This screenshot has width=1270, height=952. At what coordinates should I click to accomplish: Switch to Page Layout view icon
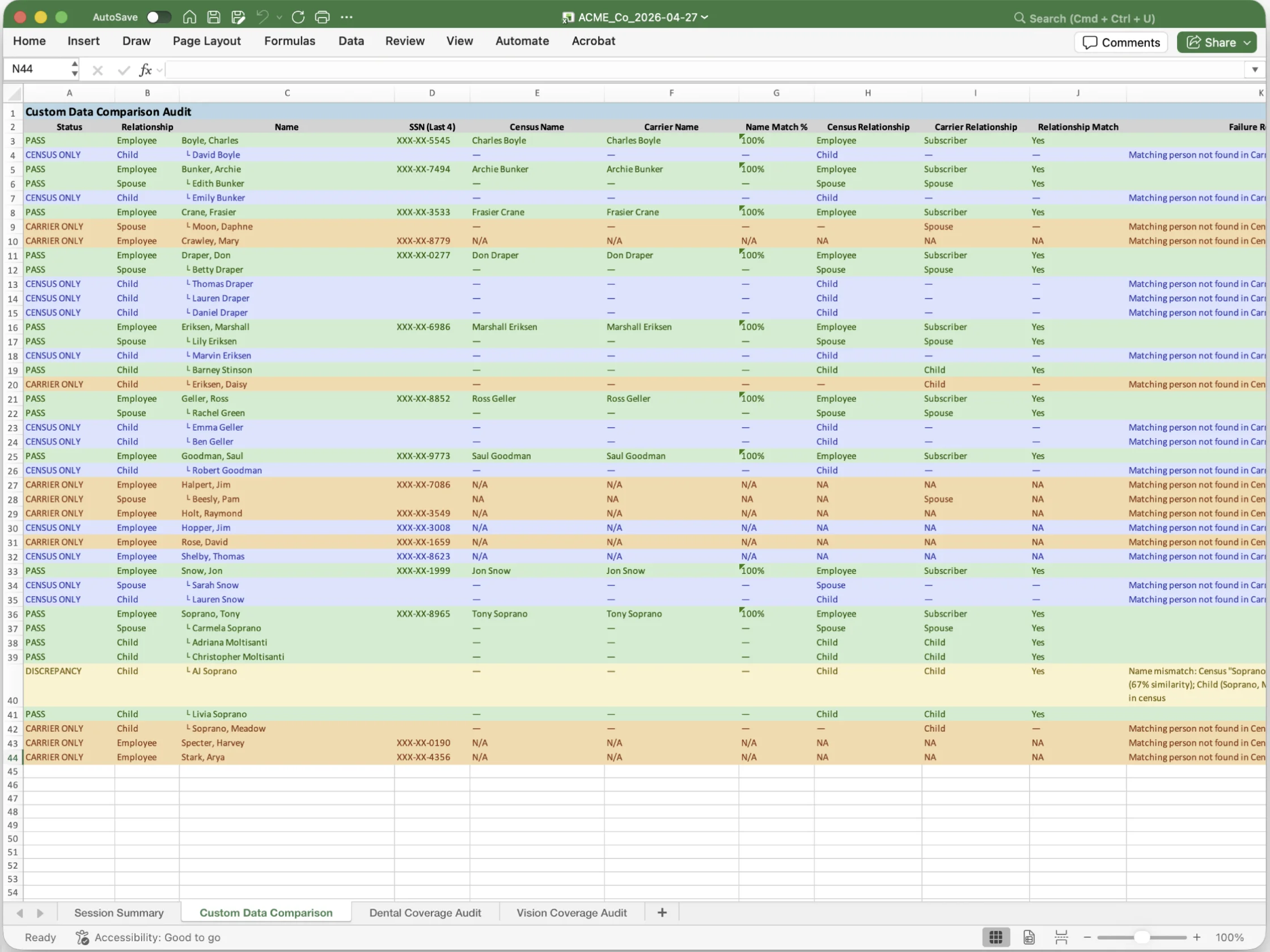(x=1029, y=937)
